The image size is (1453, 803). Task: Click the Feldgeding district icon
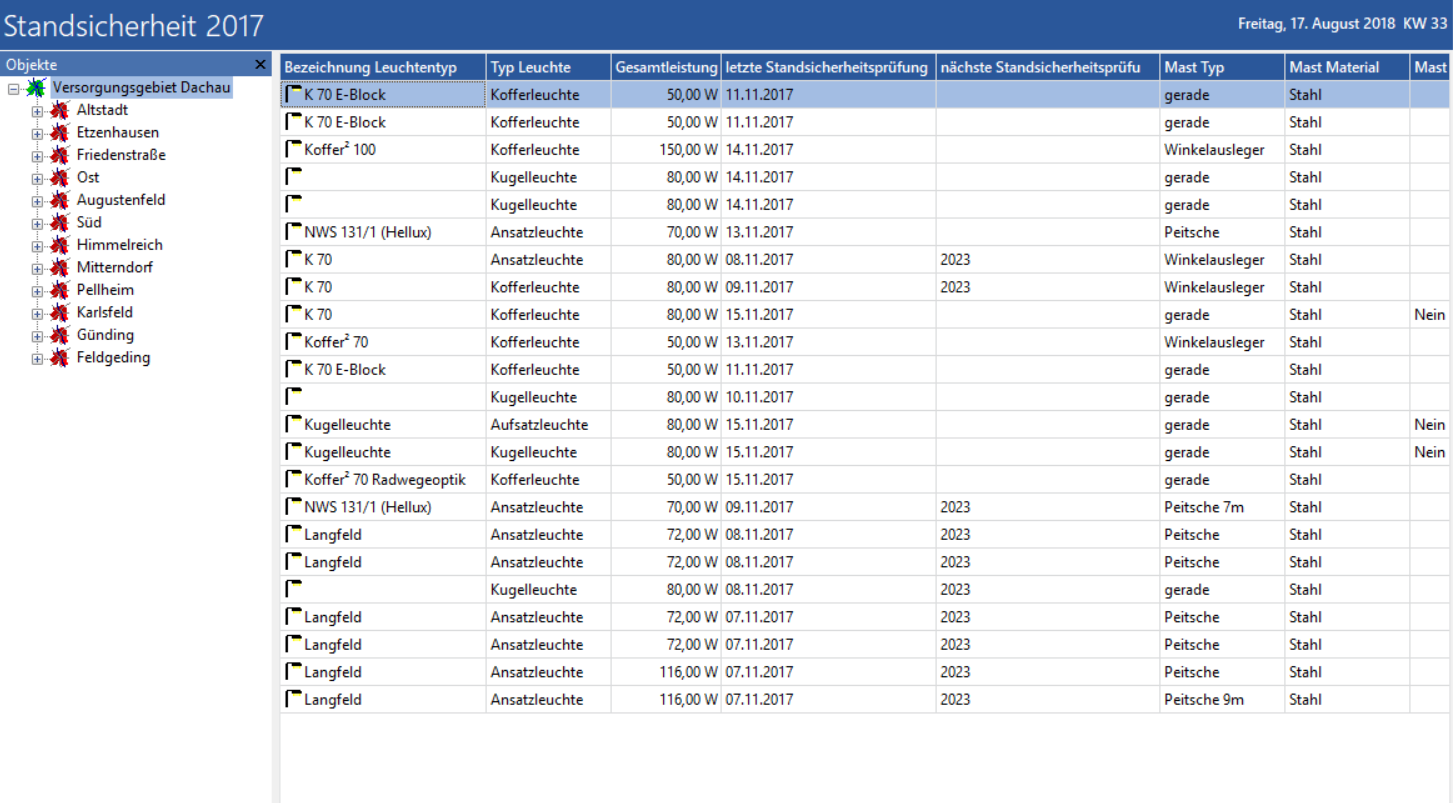(x=60, y=358)
